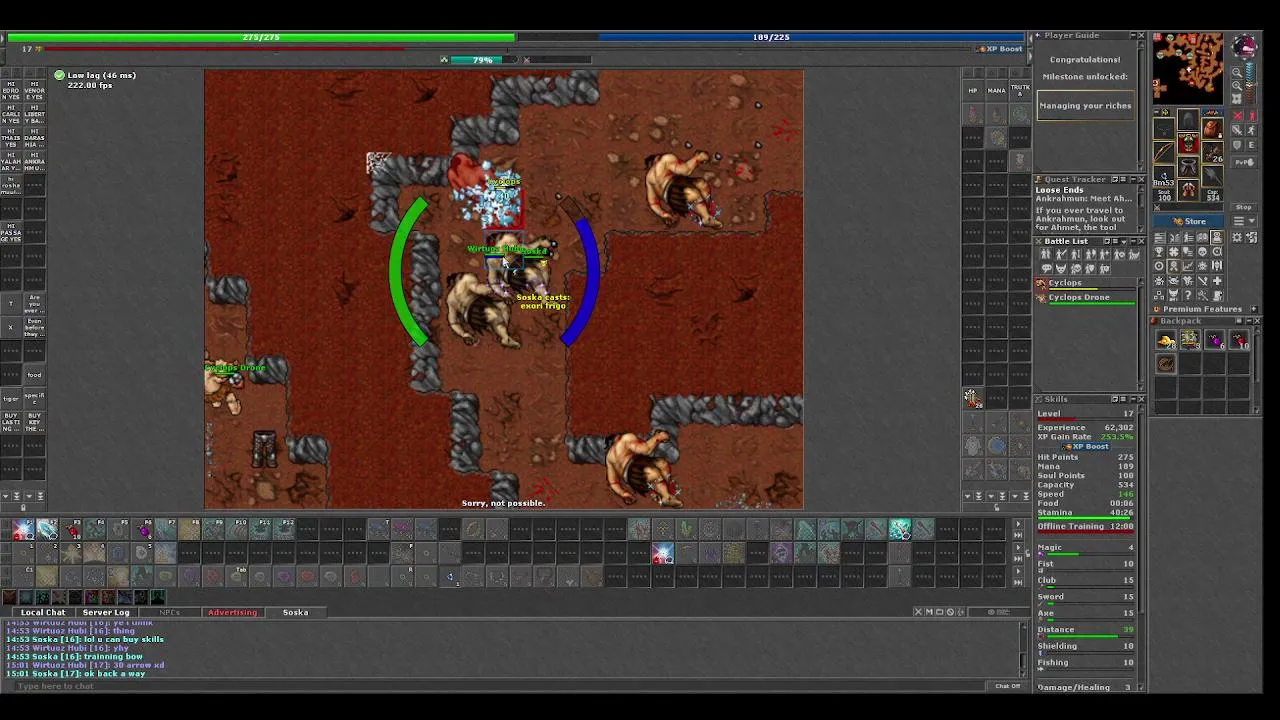Image resolution: width=1280 pixels, height=720 pixels.
Task: Open the Server Log tab
Action: (106, 612)
